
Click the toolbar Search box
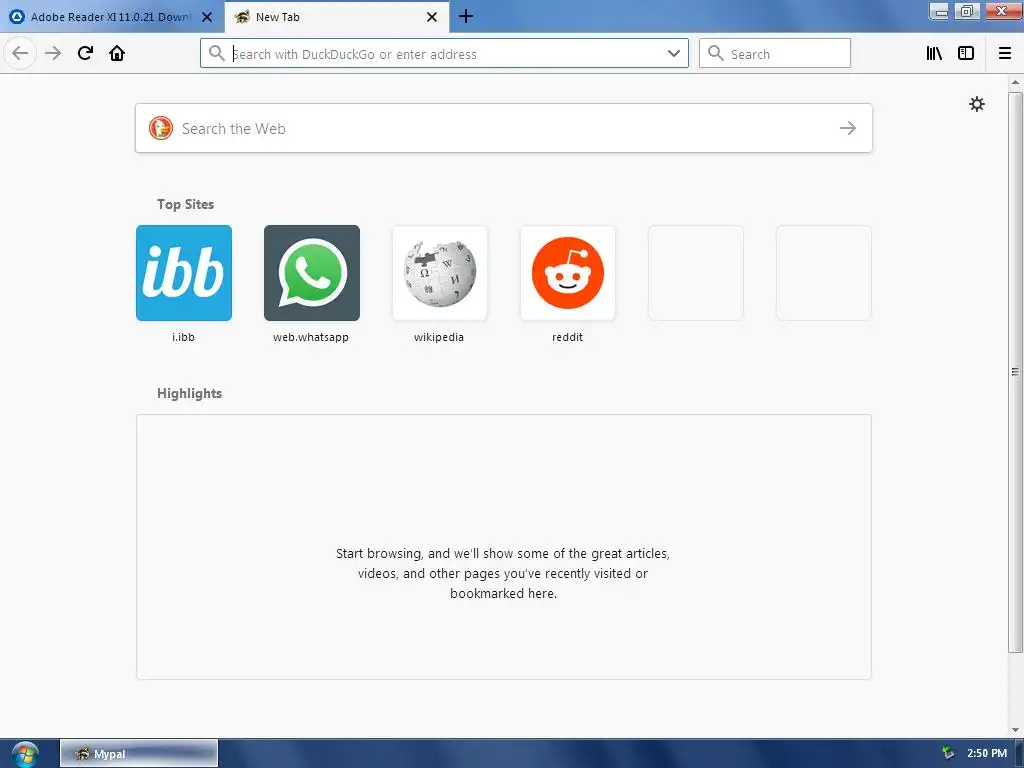[775, 54]
